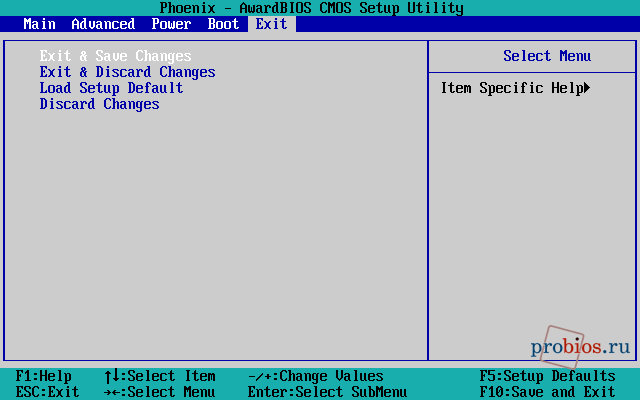The image size is (640, 400).
Task: Open the Advanced tab
Action: pos(103,24)
